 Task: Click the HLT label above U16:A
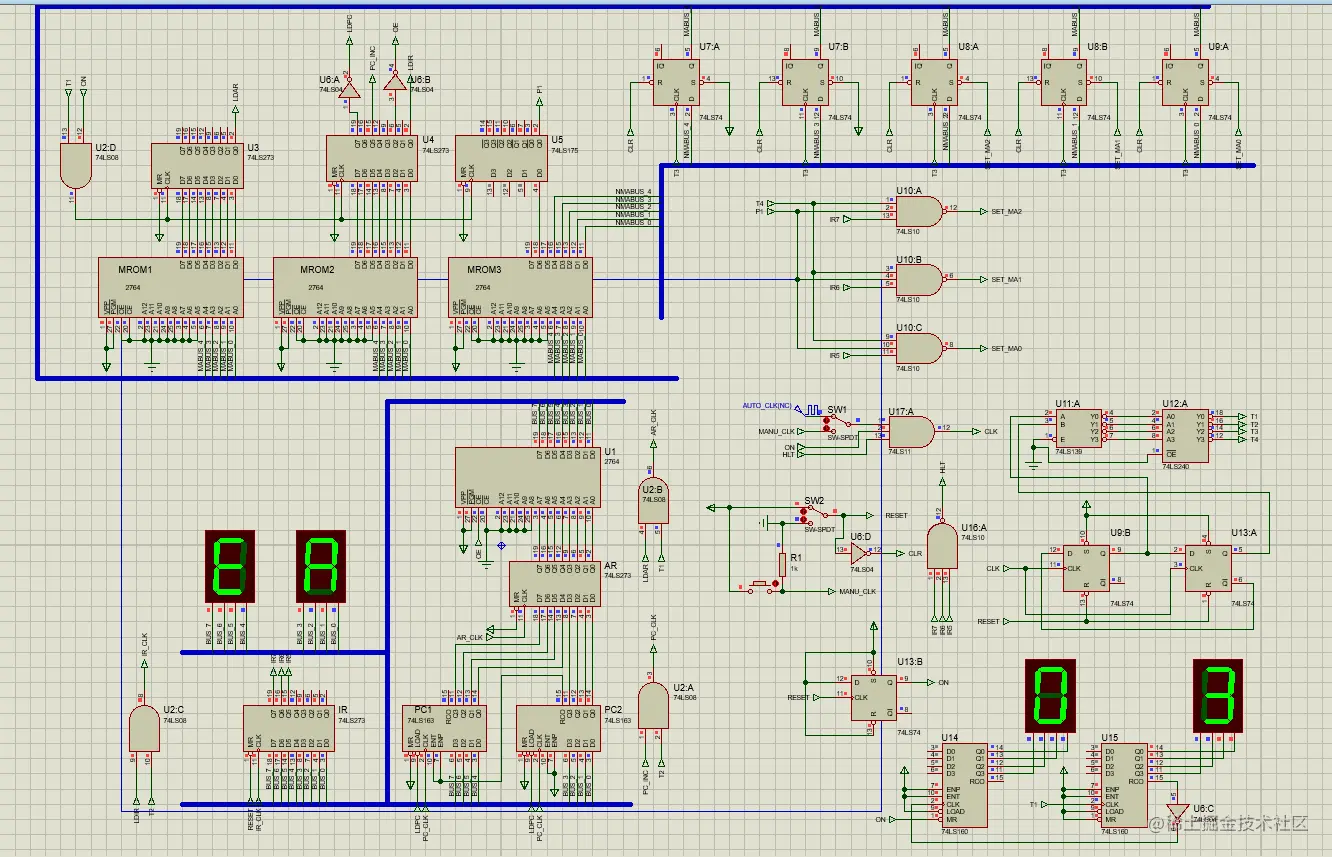coord(942,467)
